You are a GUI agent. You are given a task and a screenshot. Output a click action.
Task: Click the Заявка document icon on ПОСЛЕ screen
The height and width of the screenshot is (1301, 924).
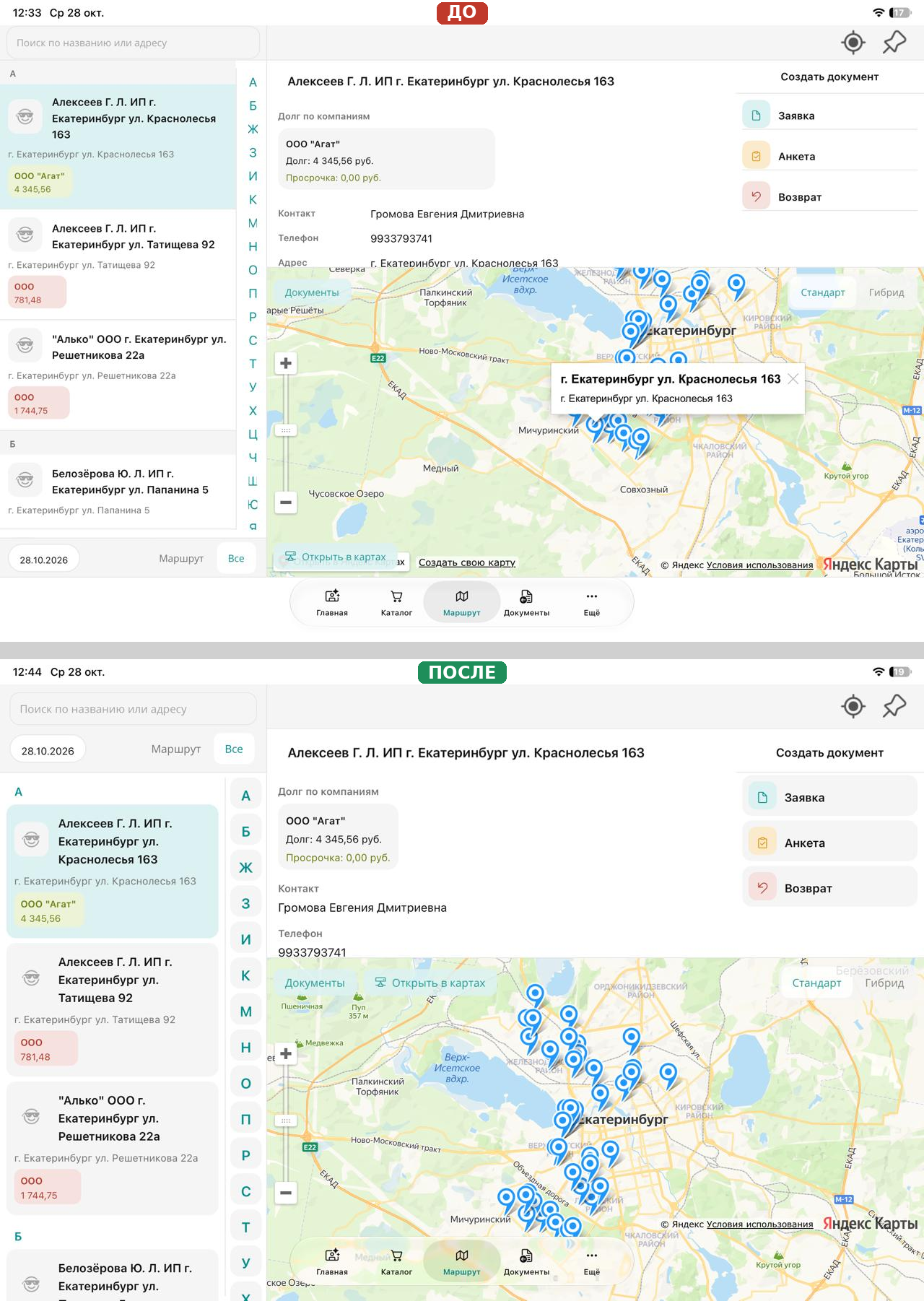click(762, 797)
